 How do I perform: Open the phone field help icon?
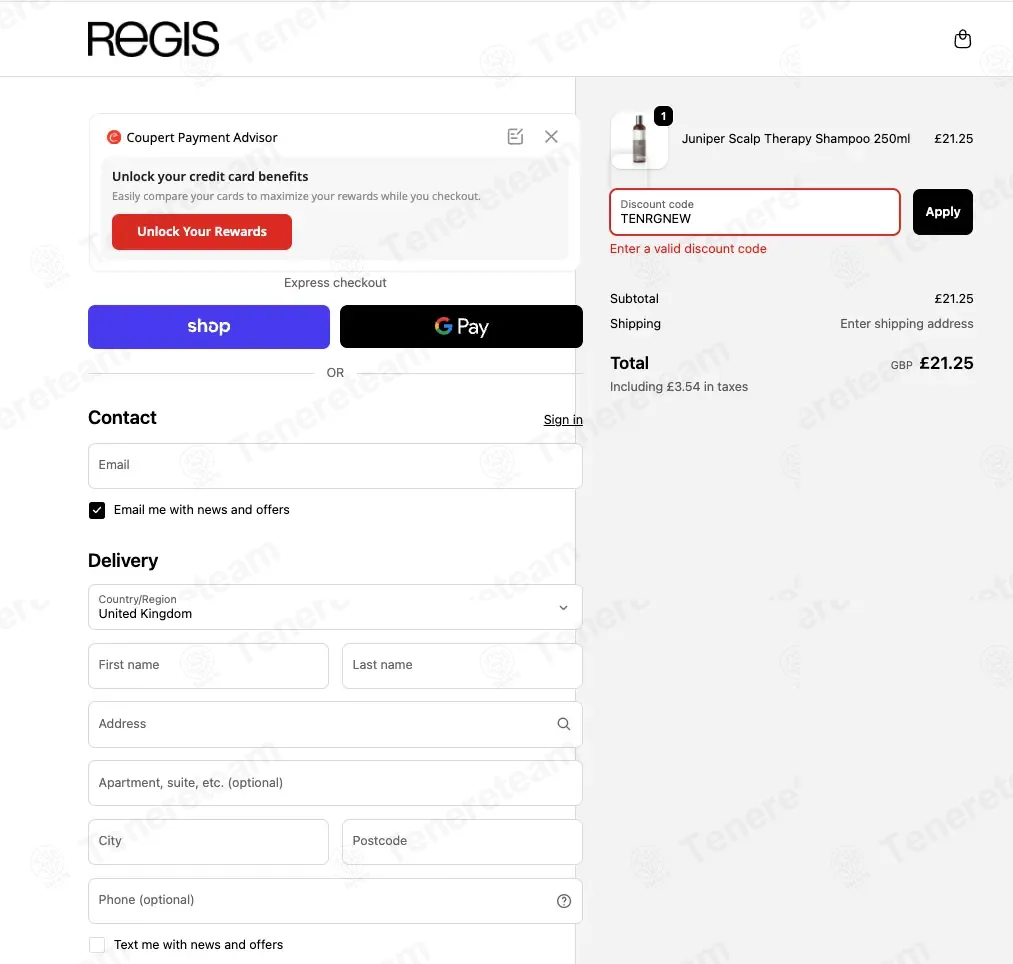(x=563, y=901)
